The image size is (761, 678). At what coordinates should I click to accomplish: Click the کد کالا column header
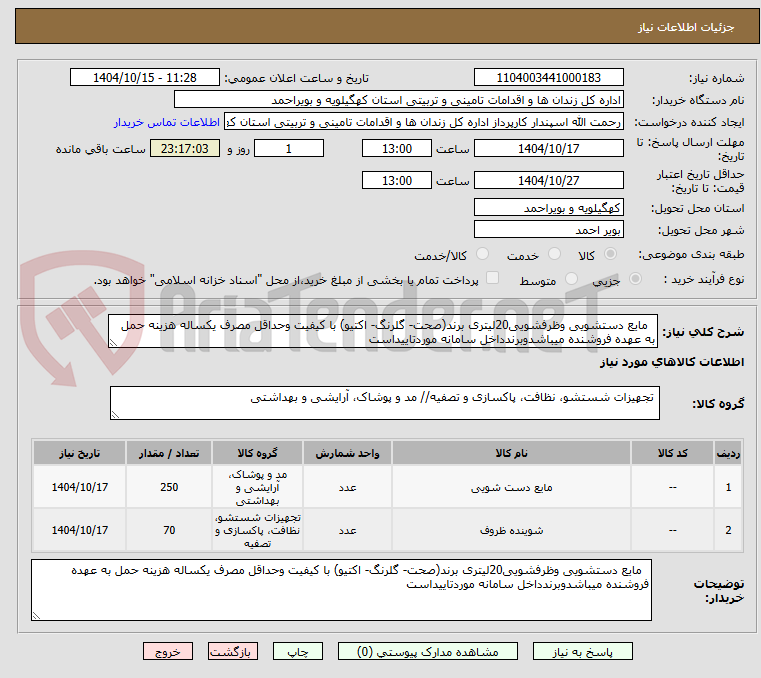(x=672, y=453)
